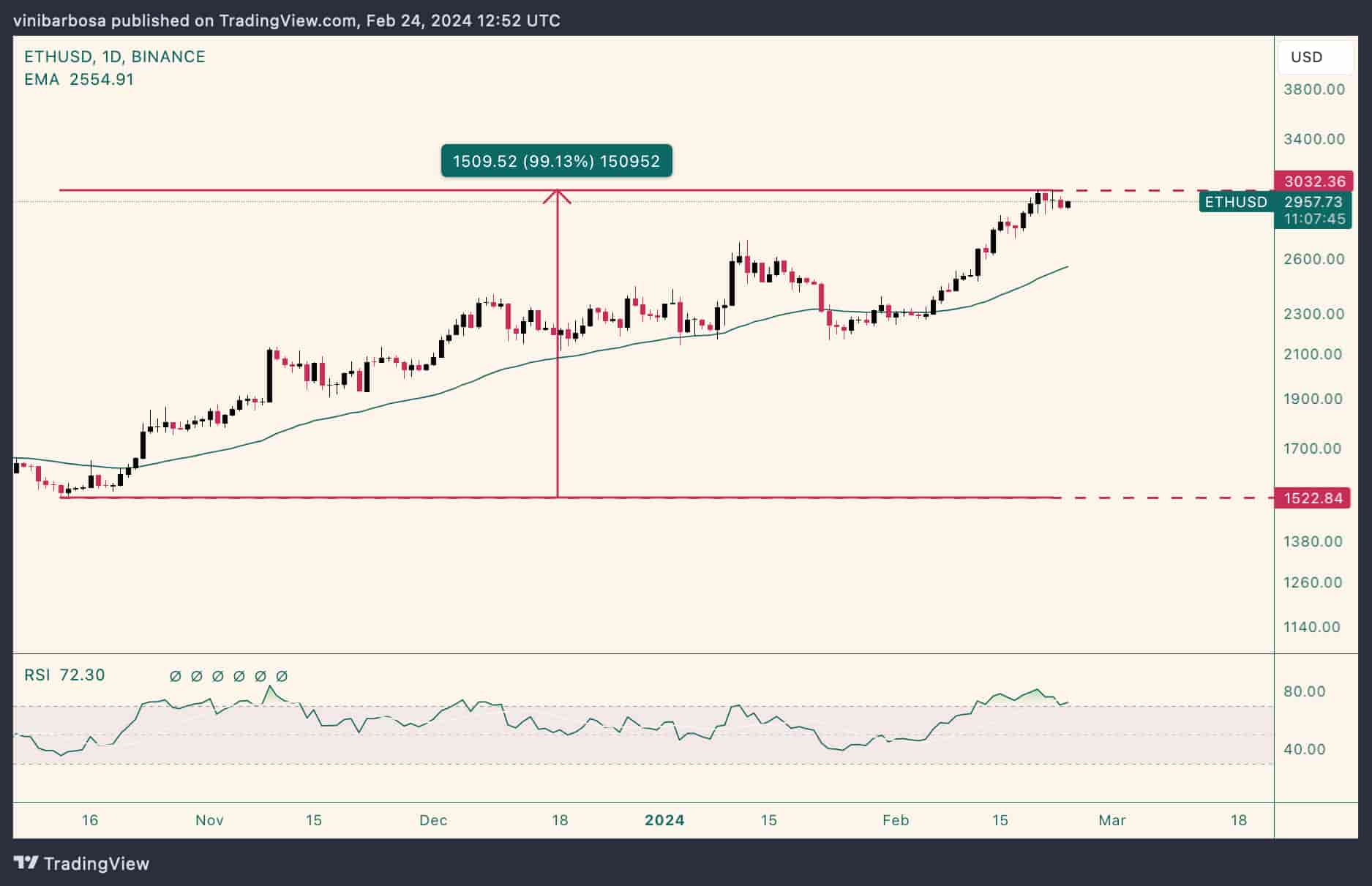This screenshot has width=1372, height=886.
Task: Click the first null symbol beside RSI
Action: (x=175, y=676)
